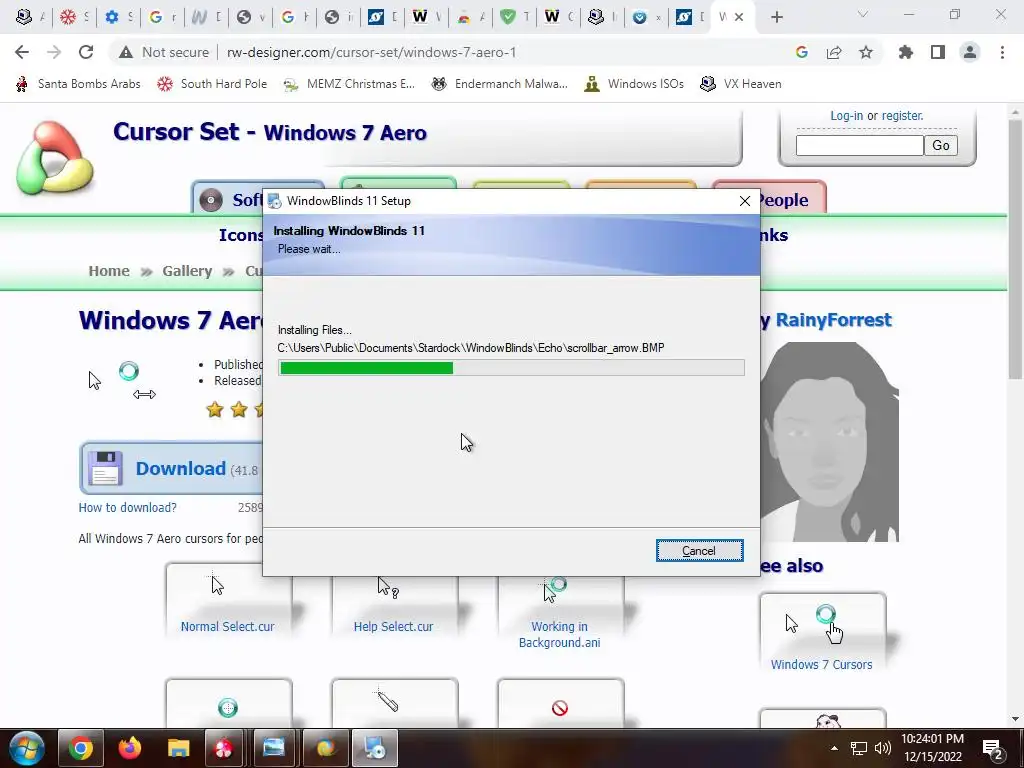Click the first gold rating star

(215, 409)
